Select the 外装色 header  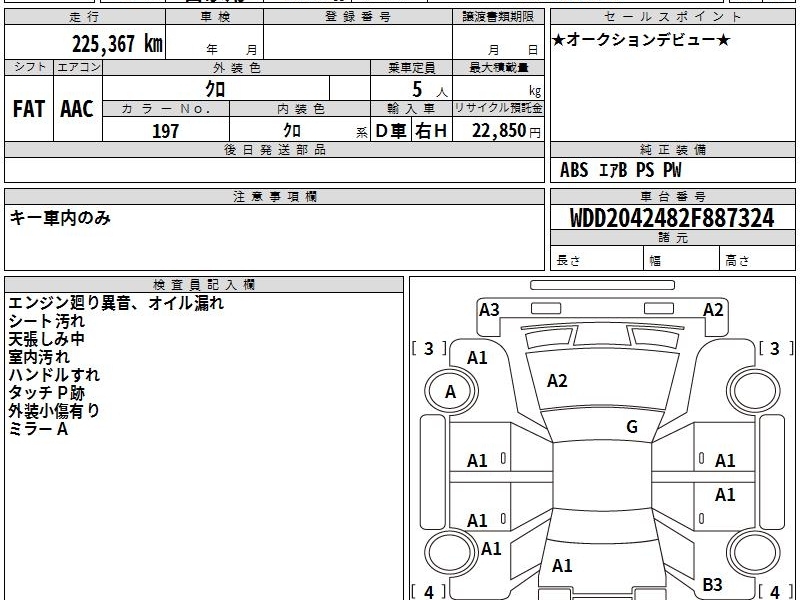[236, 67]
